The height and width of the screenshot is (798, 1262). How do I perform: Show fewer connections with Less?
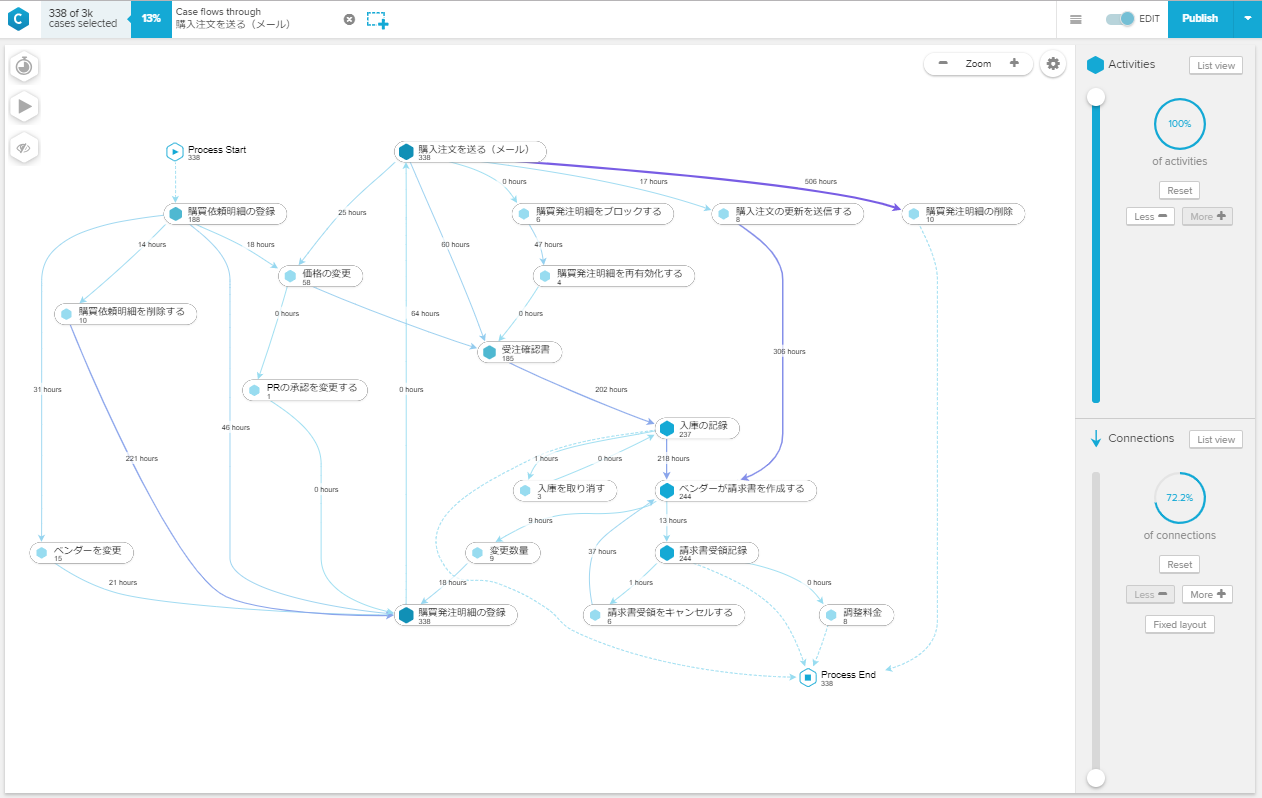[1150, 594]
